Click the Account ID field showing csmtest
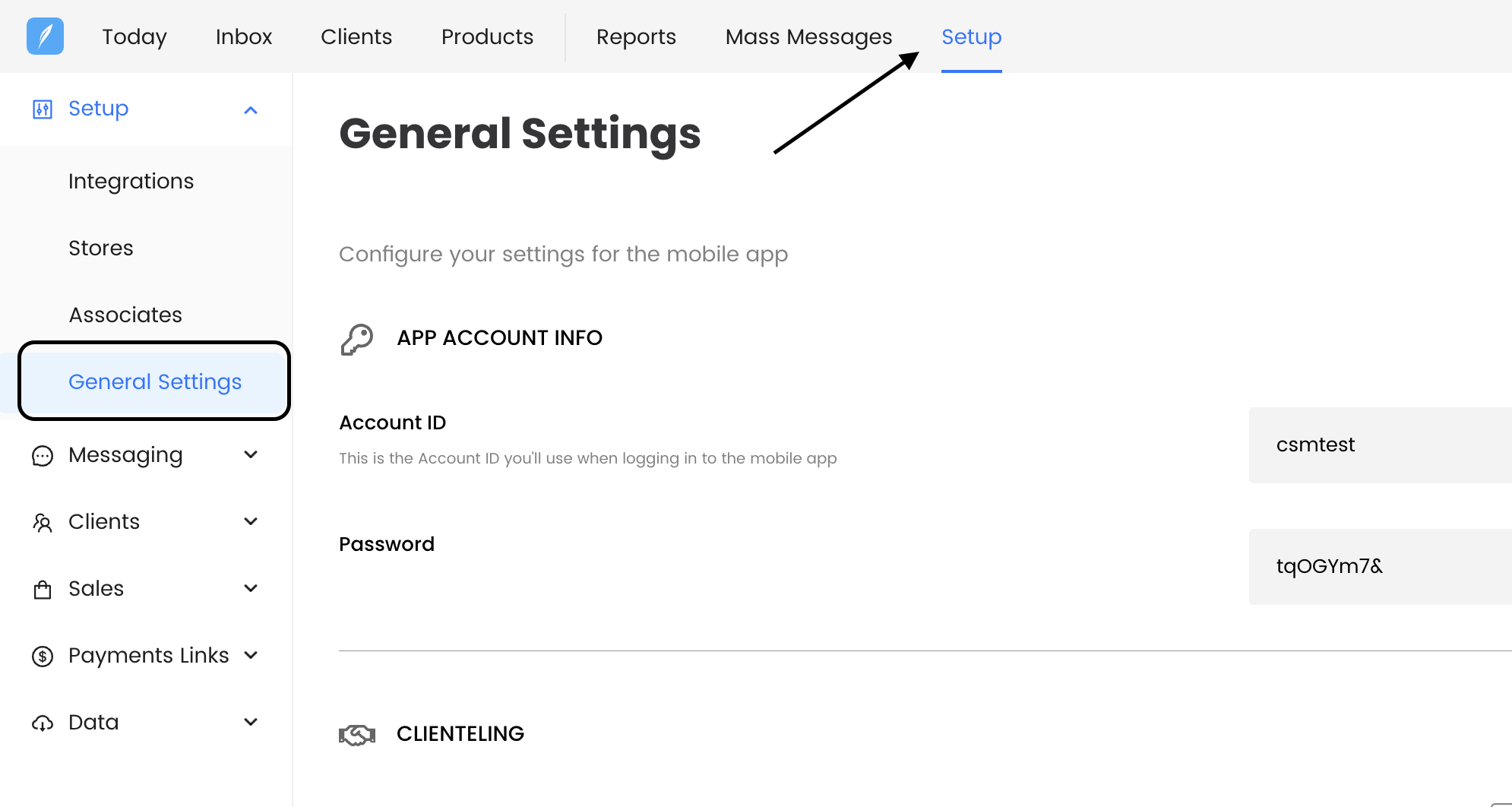The width and height of the screenshot is (1512, 807). (x=1379, y=445)
